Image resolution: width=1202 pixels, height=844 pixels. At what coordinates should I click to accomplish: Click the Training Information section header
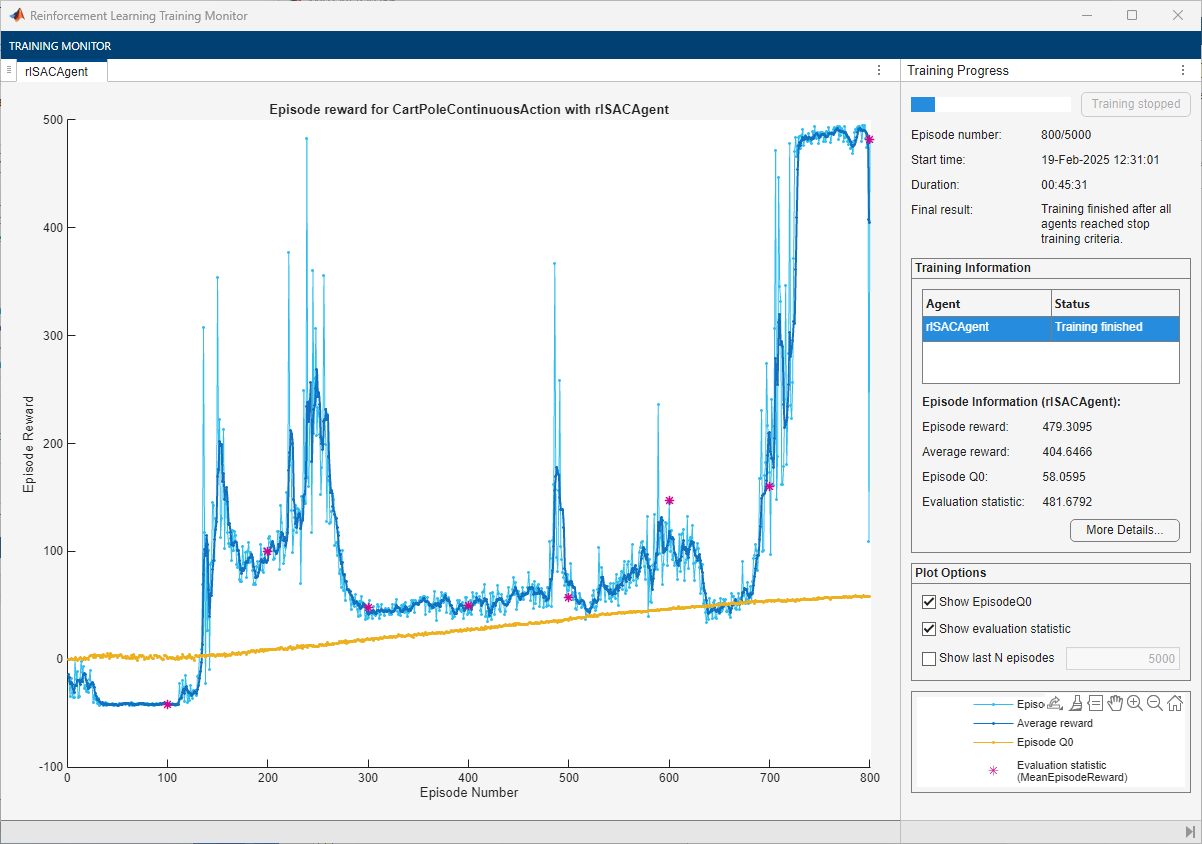click(973, 268)
